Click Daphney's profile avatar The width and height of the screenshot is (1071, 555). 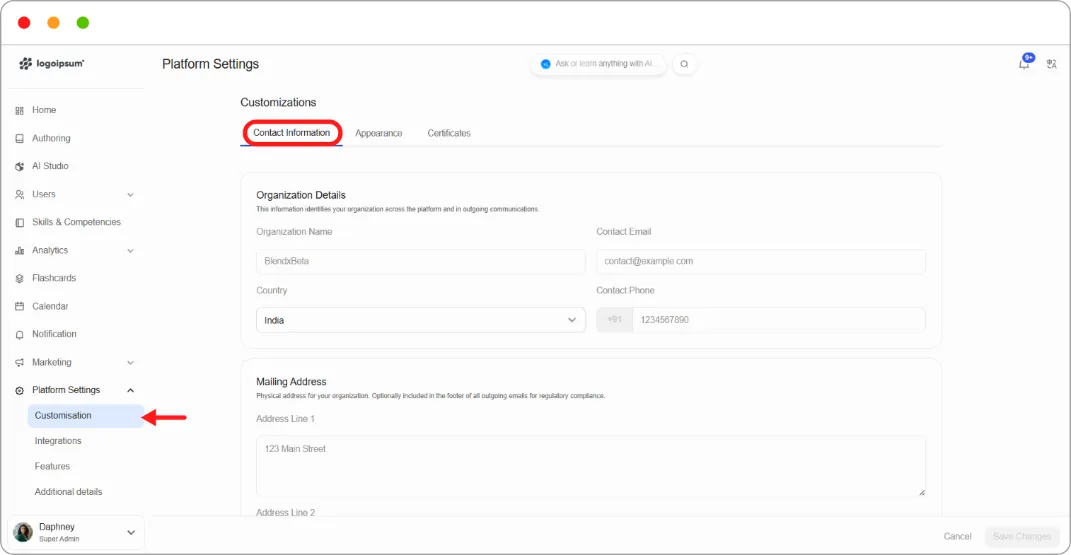tap(23, 532)
